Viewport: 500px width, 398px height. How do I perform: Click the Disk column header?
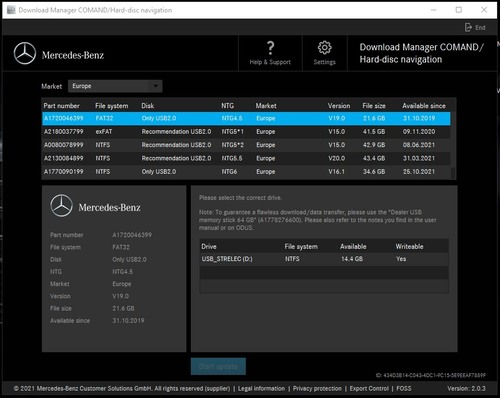(148, 106)
